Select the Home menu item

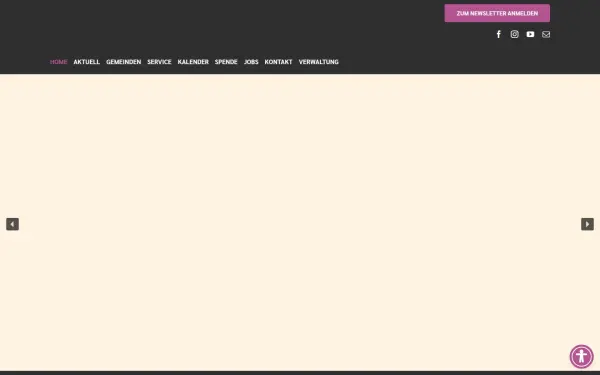tap(59, 62)
